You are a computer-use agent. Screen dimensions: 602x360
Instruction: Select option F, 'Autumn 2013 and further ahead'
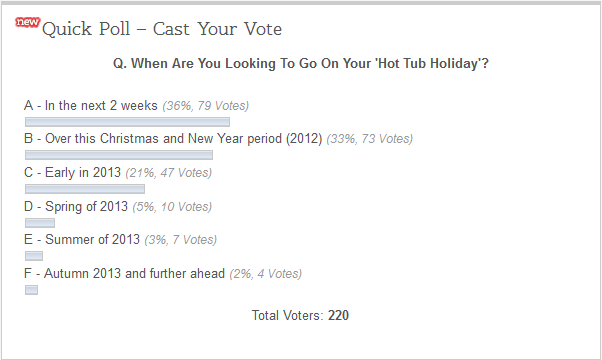(x=124, y=273)
